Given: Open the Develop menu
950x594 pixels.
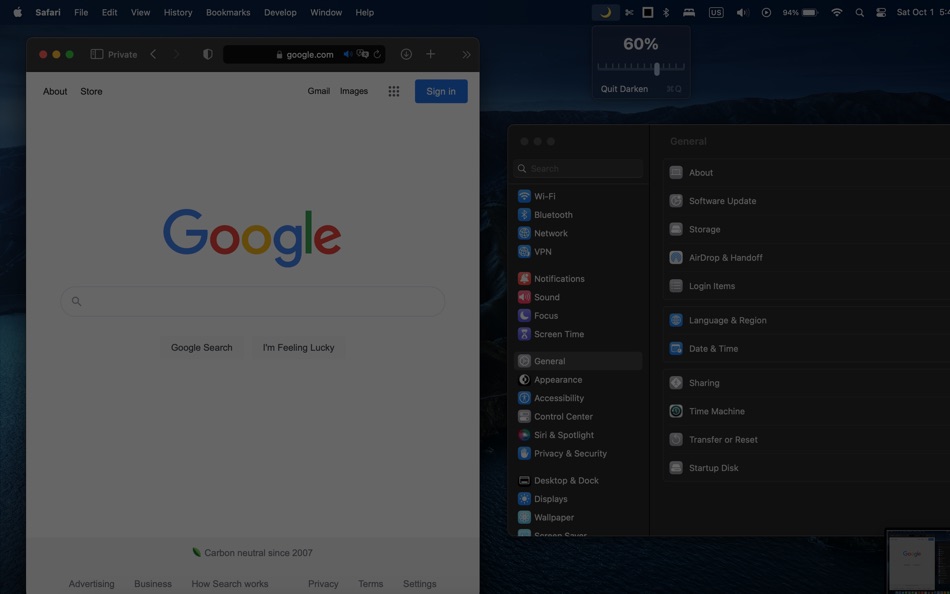Looking at the screenshot, I should point(280,12).
